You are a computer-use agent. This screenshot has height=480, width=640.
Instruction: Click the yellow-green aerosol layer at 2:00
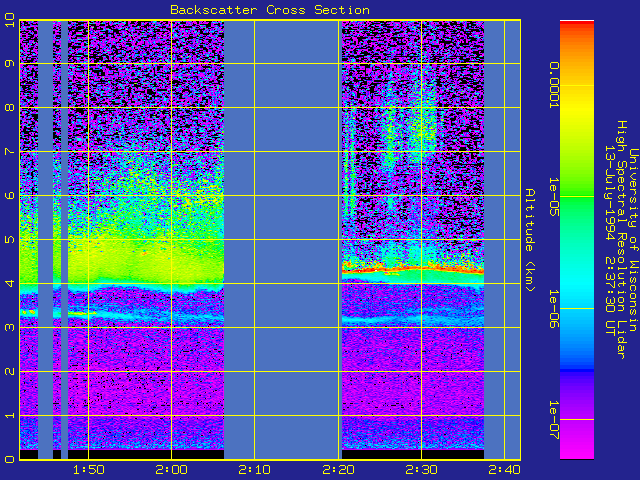[x=171, y=261]
